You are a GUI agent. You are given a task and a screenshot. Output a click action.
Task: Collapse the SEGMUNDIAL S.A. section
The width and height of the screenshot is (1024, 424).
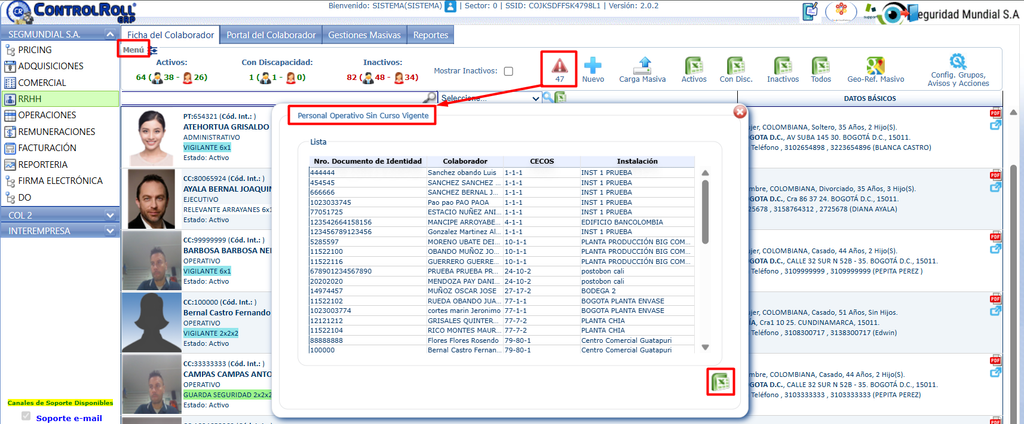click(110, 34)
